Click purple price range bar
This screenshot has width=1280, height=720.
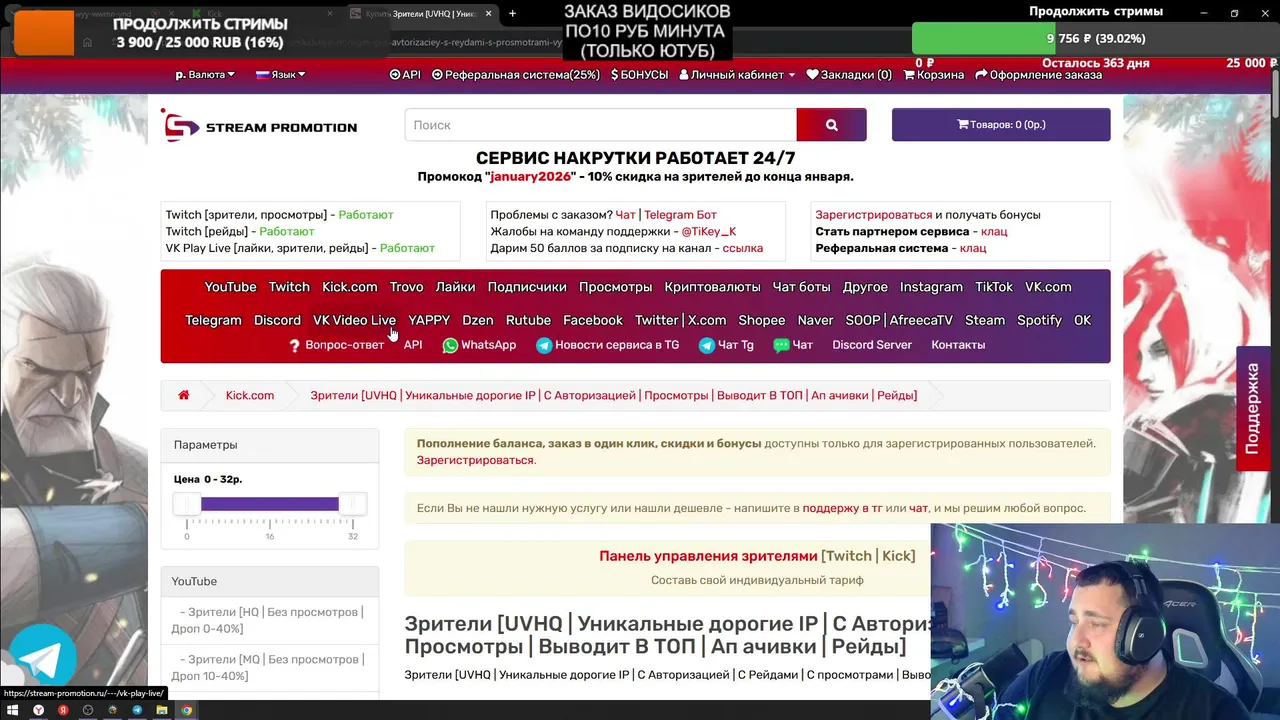pos(270,504)
